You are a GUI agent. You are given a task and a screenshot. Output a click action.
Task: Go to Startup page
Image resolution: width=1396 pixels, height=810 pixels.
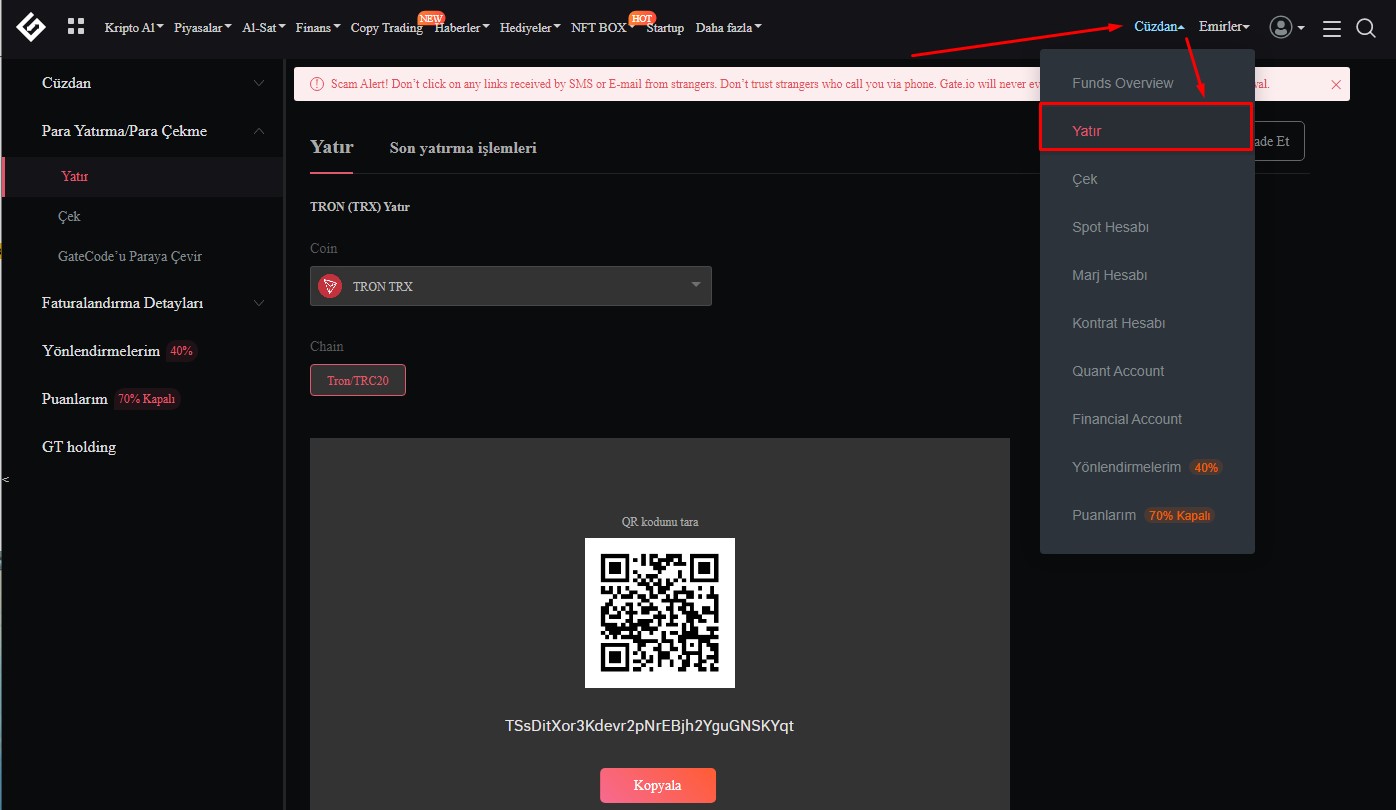[x=665, y=28]
